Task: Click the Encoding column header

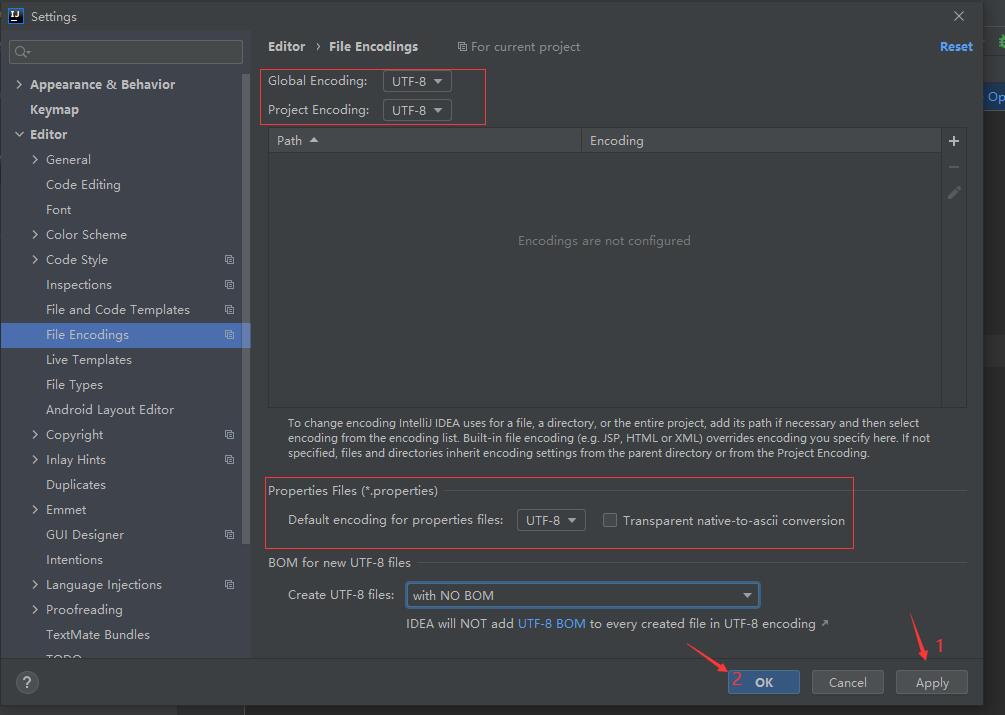Action: 761,141
